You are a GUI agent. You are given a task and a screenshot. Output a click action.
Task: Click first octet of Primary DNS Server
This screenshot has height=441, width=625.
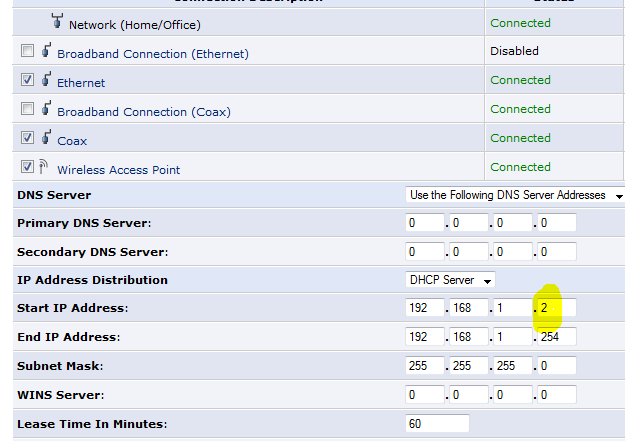coord(425,222)
